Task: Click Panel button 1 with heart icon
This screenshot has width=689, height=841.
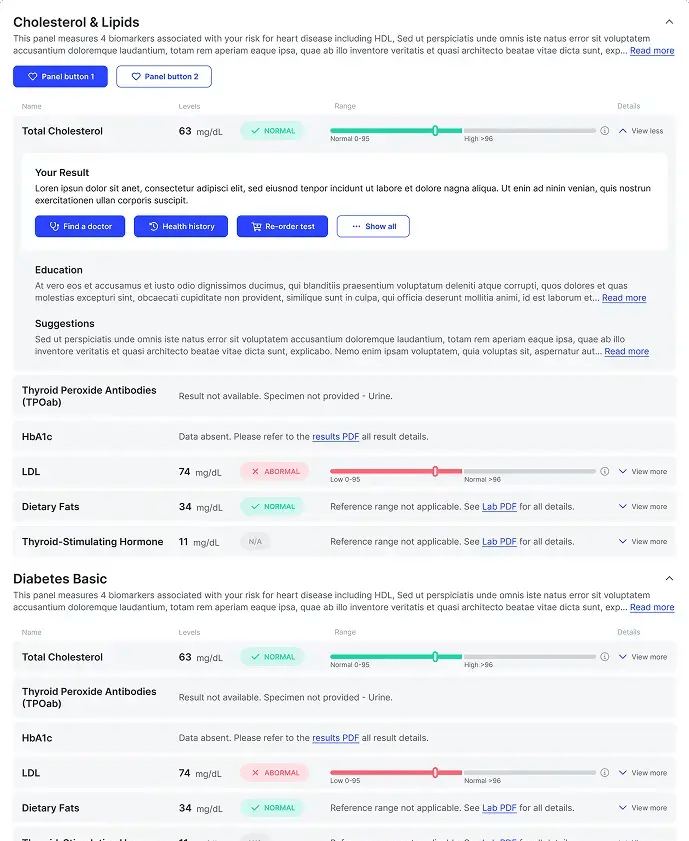Action: tap(60, 77)
